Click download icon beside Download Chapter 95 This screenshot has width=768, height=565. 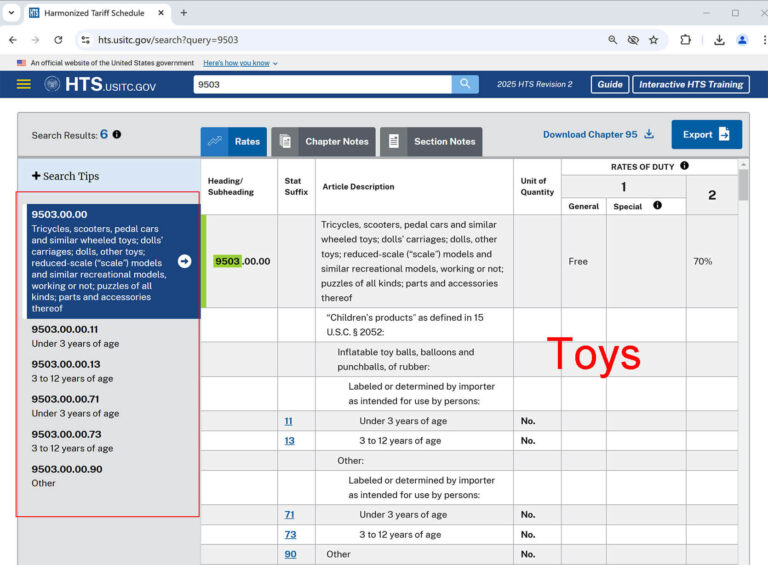click(x=649, y=134)
